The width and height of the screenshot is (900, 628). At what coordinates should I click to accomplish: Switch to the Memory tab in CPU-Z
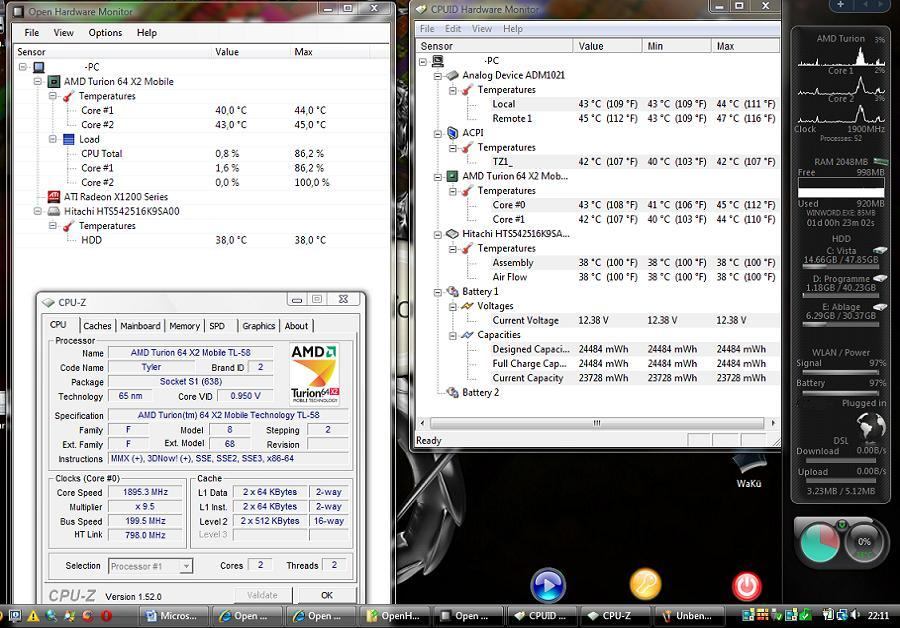tap(184, 325)
